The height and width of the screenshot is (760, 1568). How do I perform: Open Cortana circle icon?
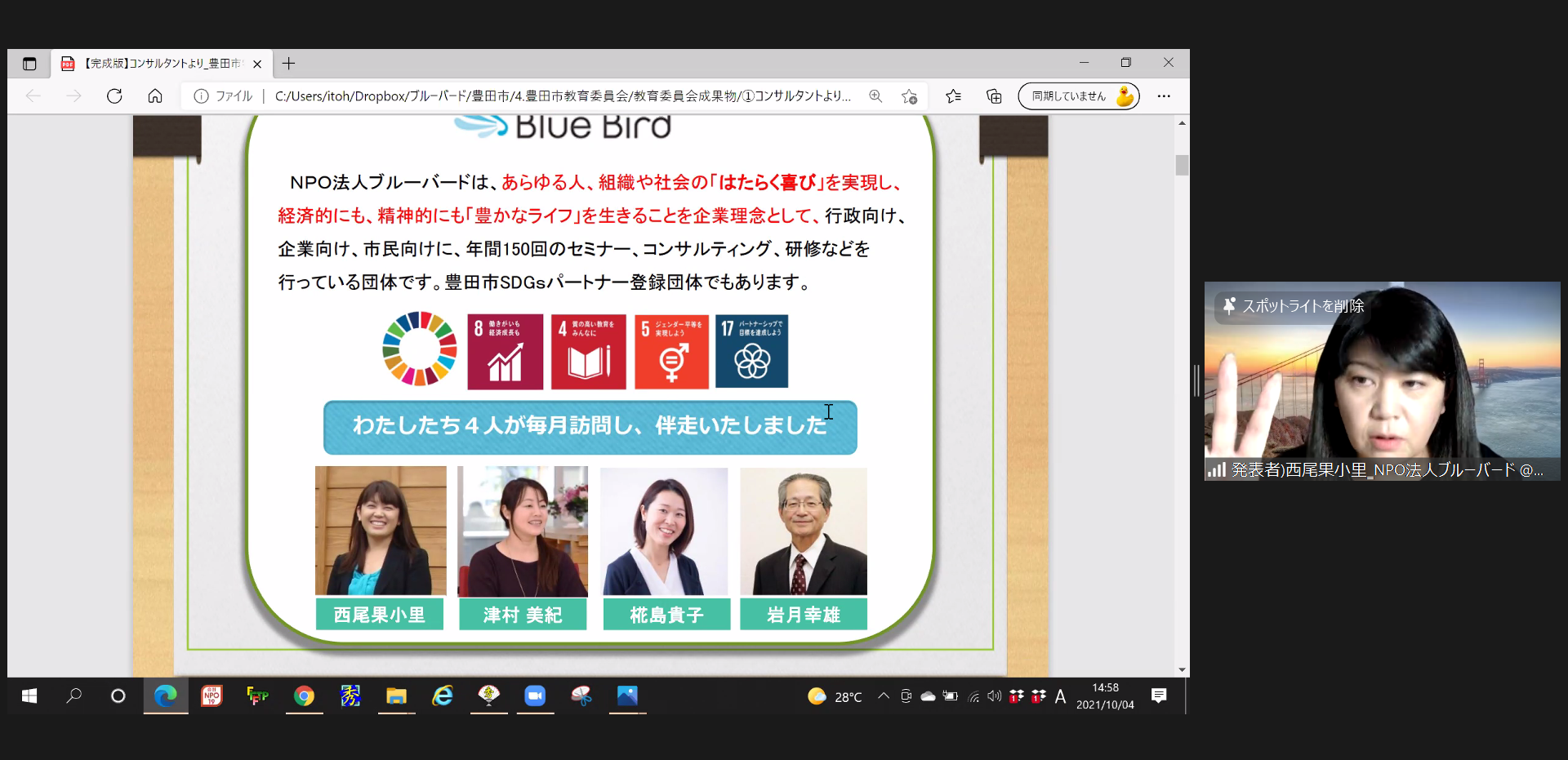point(118,696)
